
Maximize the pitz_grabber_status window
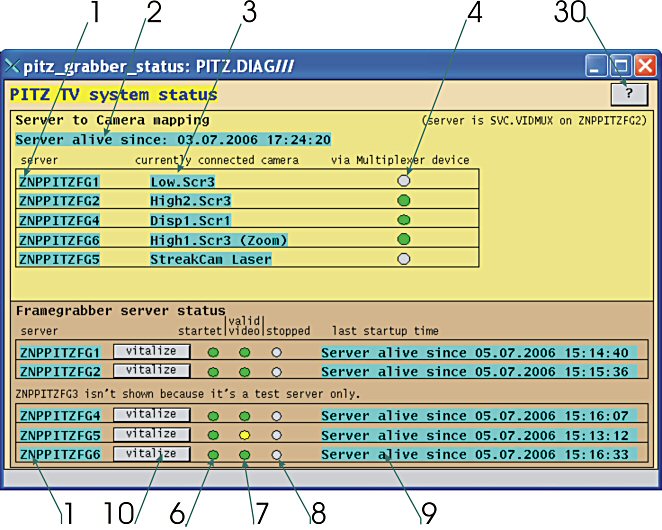[x=620, y=66]
